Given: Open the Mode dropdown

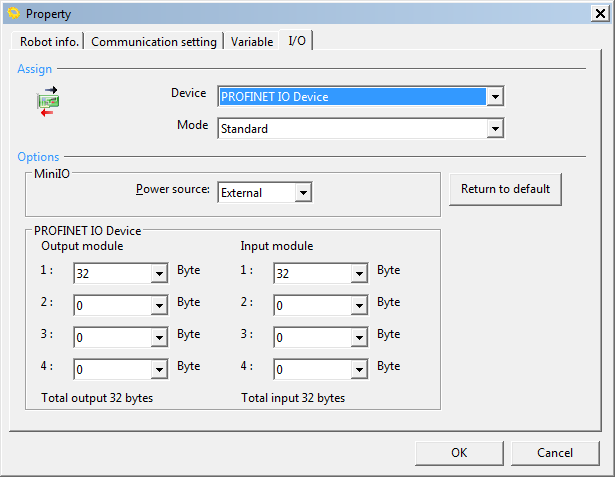Looking at the screenshot, I should [494, 128].
